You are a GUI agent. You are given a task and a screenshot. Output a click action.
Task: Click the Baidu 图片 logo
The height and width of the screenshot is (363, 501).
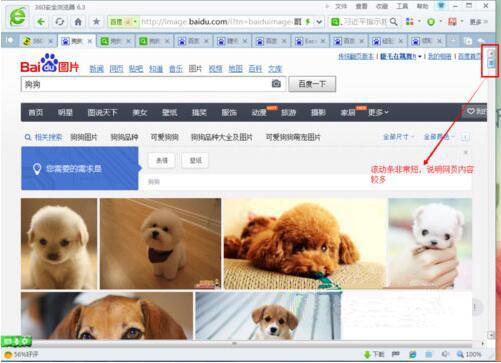tap(50, 63)
